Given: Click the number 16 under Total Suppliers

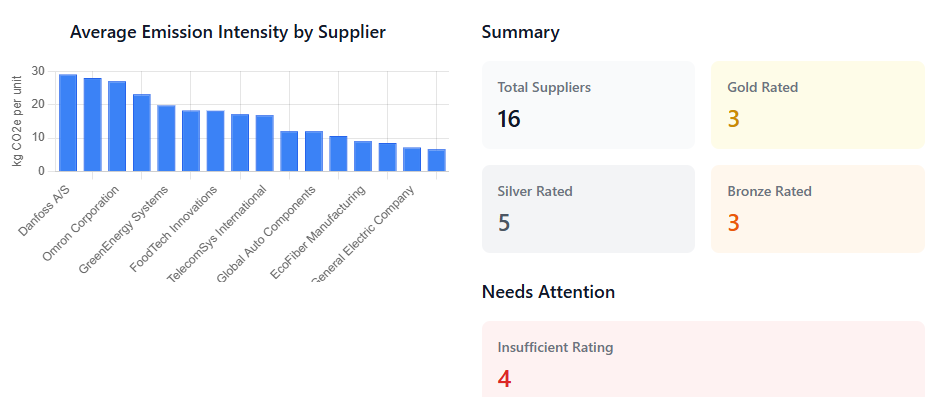Looking at the screenshot, I should tap(509, 119).
